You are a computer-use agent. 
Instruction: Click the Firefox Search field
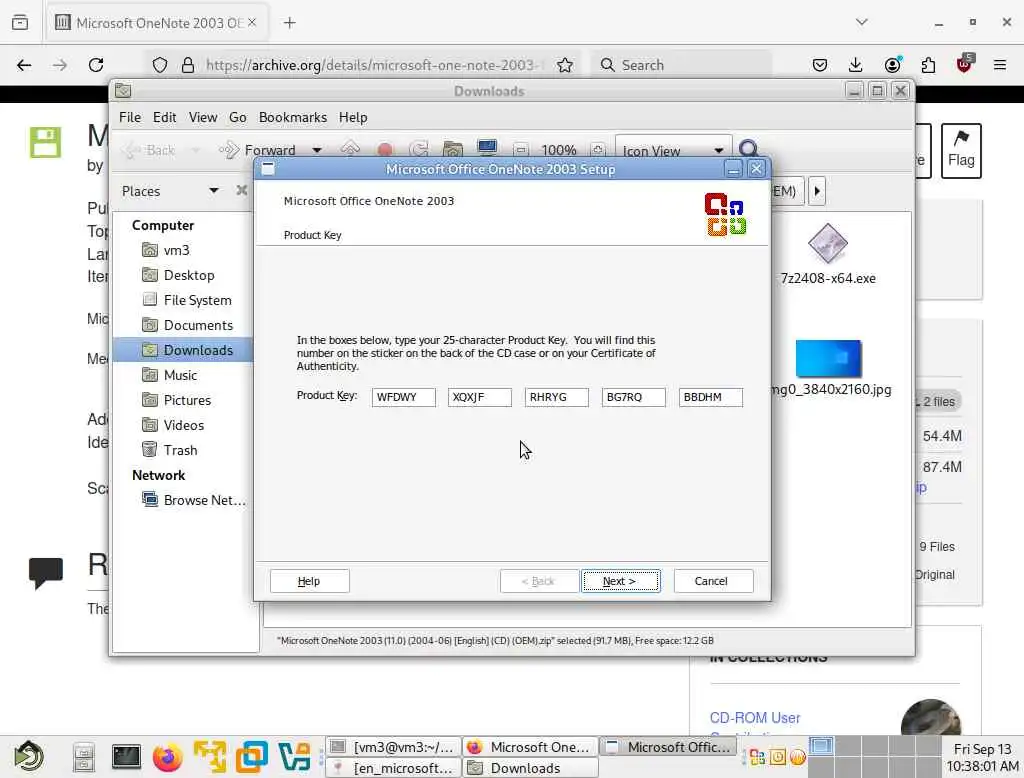[x=681, y=65]
